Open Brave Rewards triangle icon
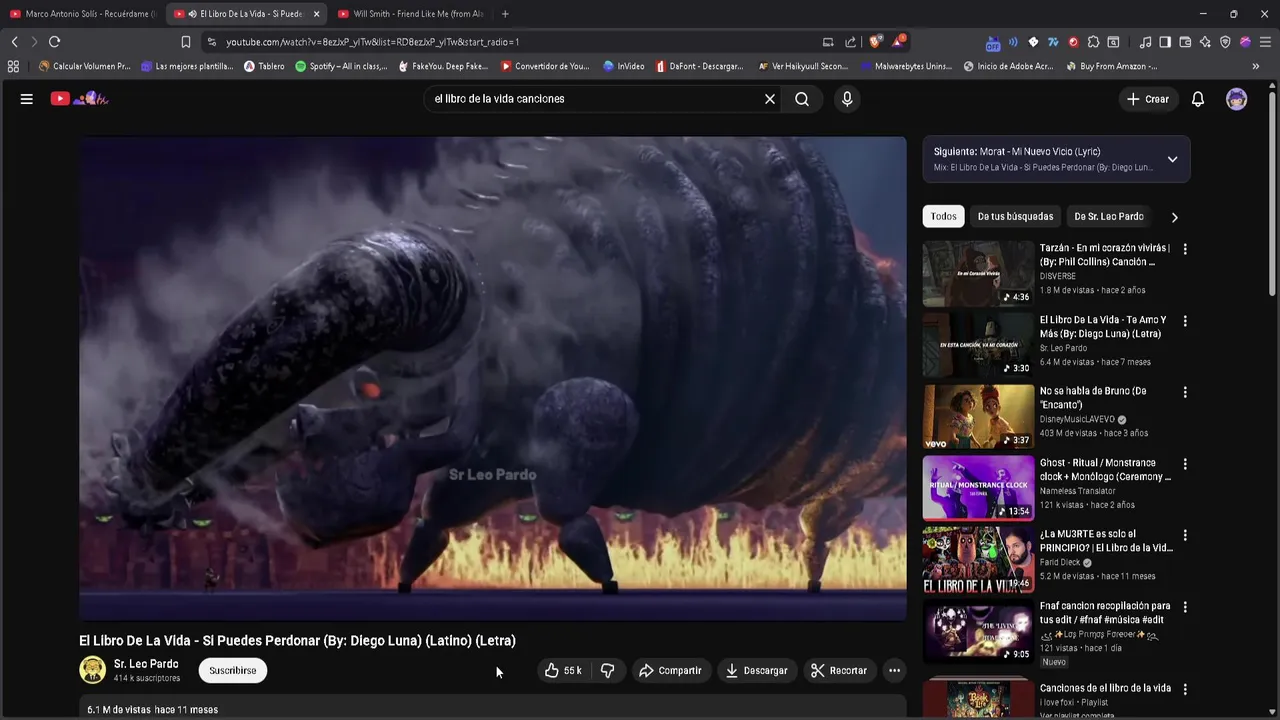 tap(899, 41)
